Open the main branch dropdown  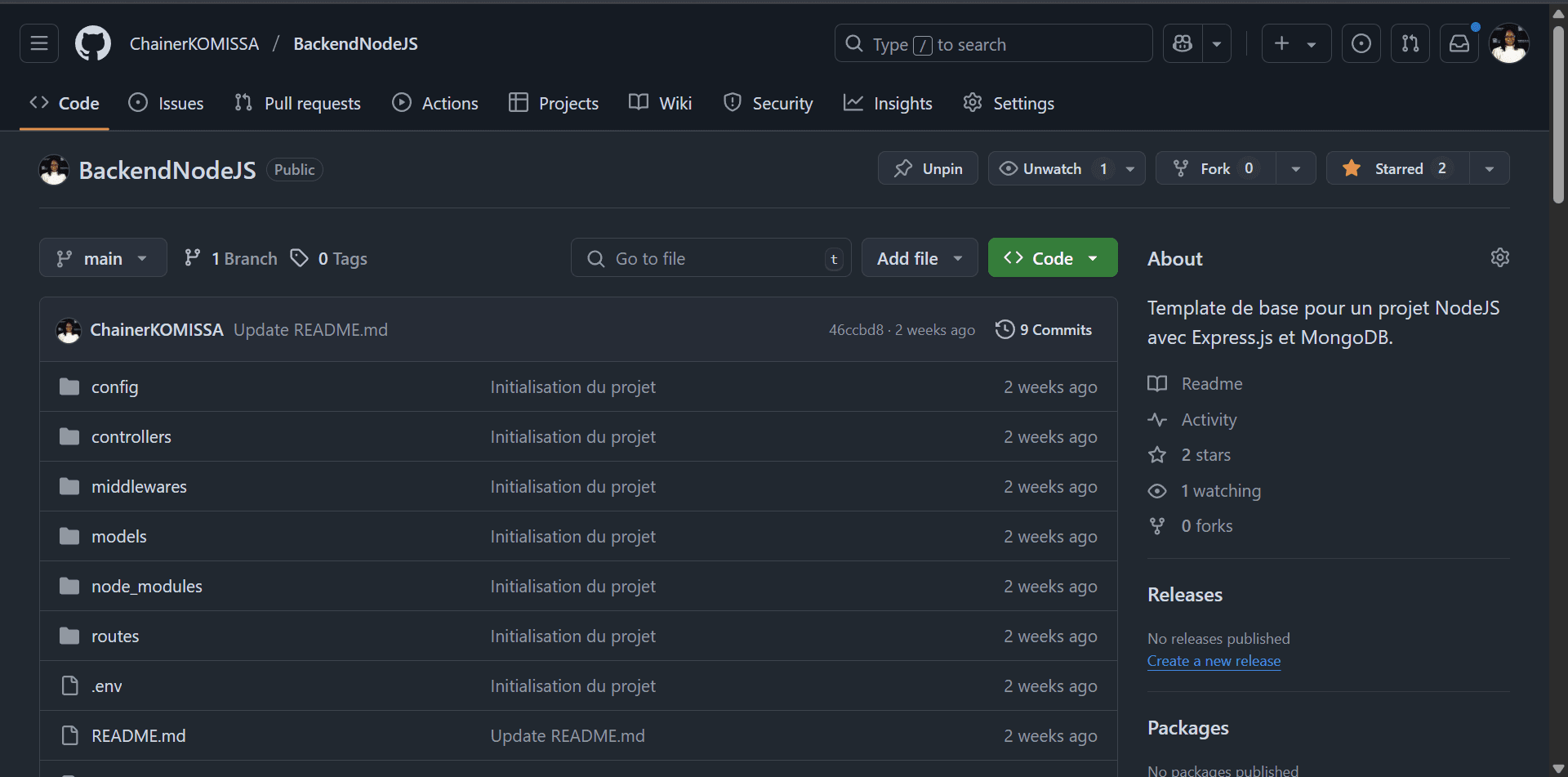[x=103, y=257]
